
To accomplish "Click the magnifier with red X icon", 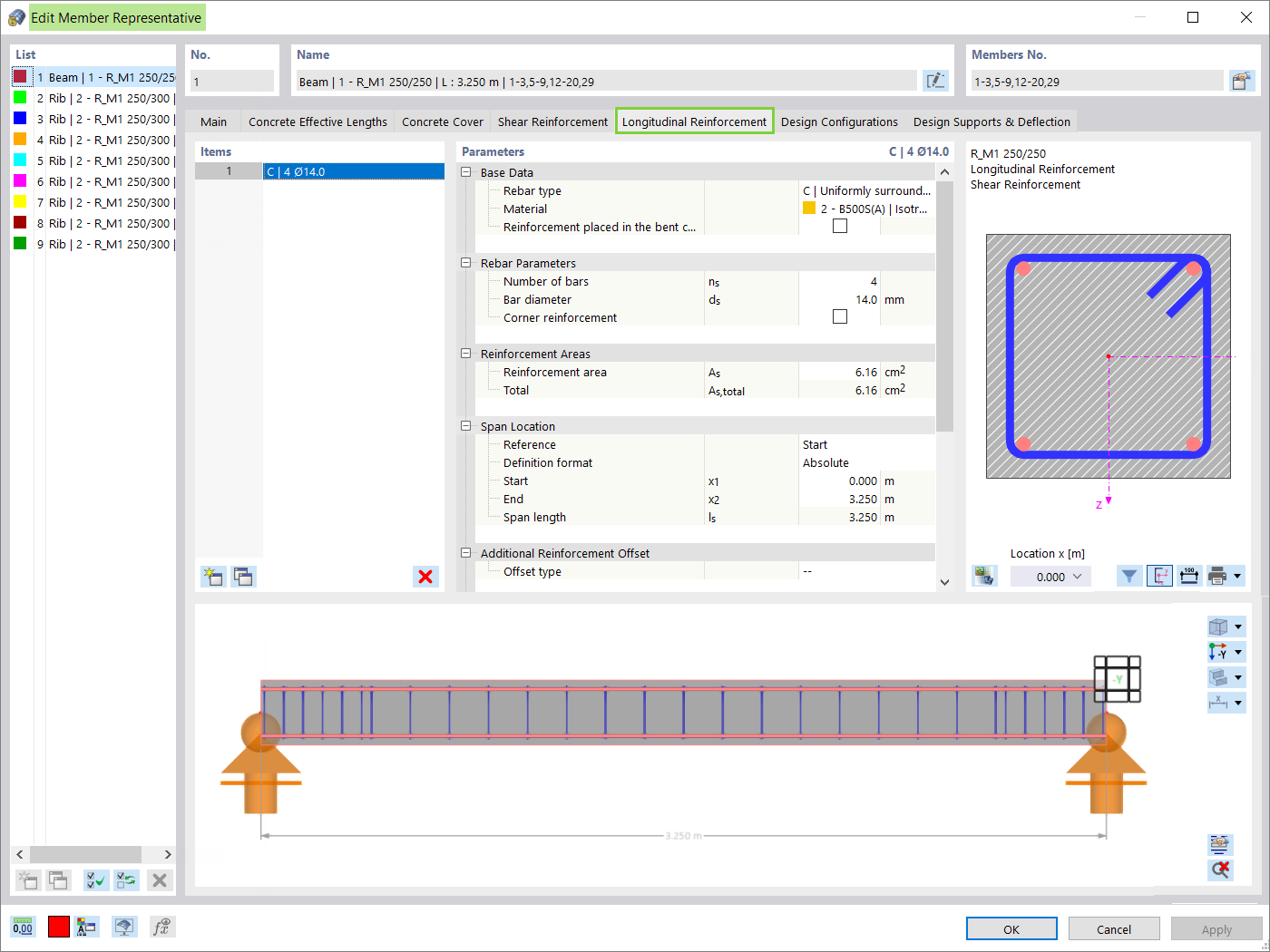I will 1221,870.
